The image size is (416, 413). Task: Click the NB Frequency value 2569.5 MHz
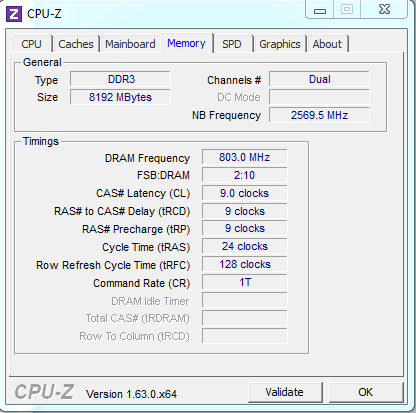[319, 115]
